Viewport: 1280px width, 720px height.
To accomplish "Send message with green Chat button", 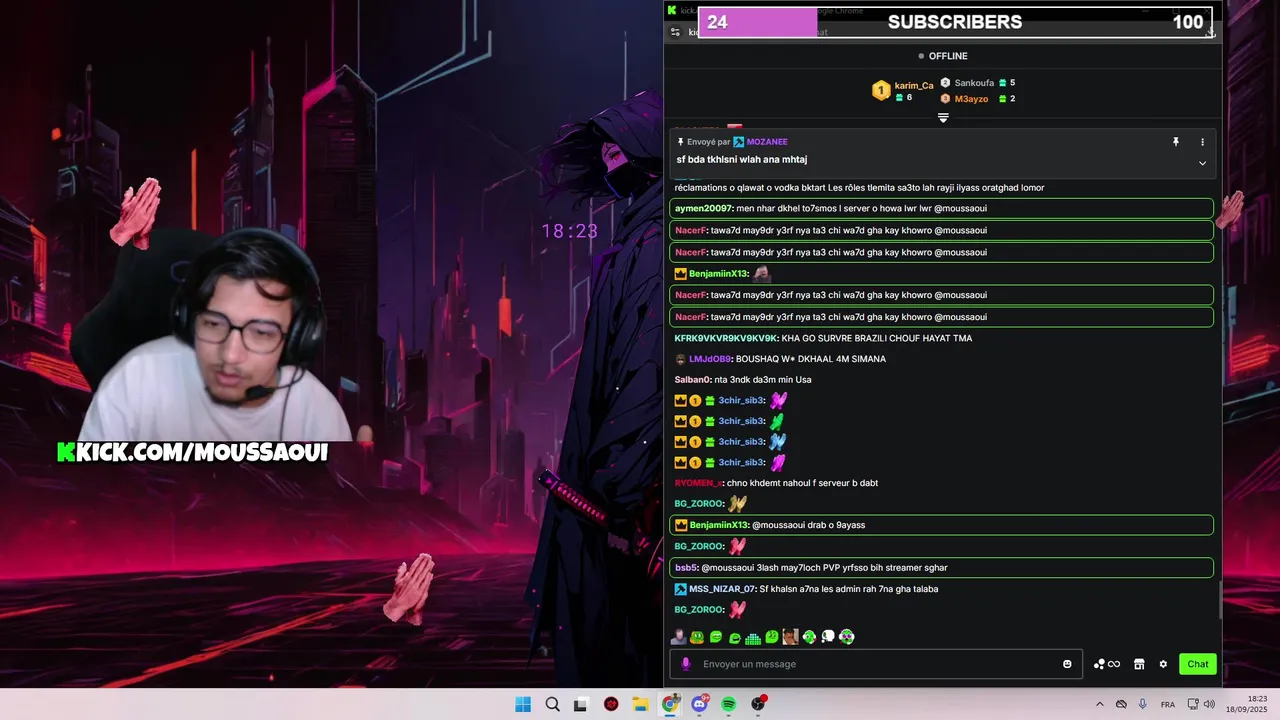I will [x=1198, y=664].
